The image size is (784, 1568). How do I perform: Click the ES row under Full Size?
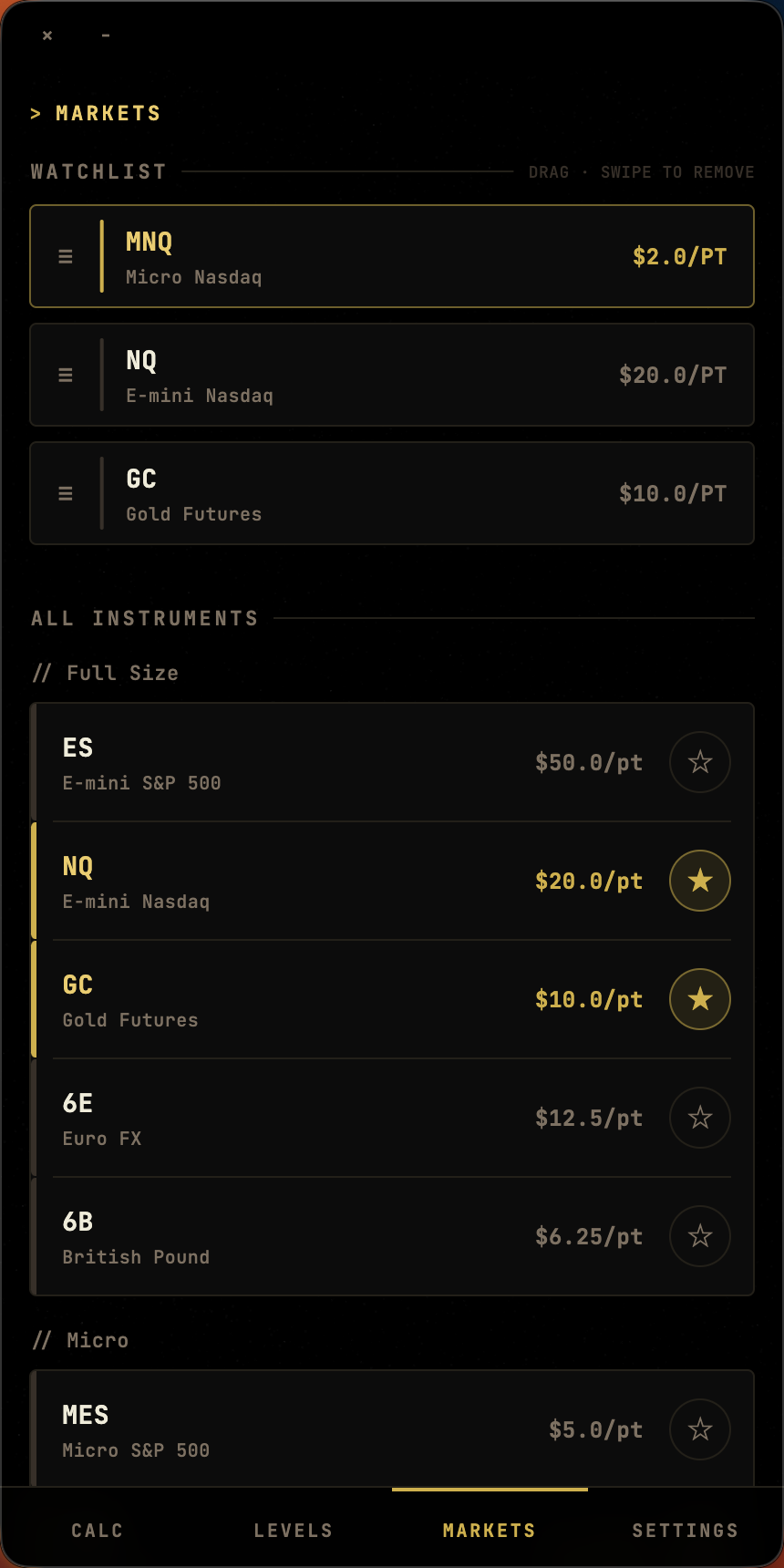pyautogui.click(x=319, y=762)
